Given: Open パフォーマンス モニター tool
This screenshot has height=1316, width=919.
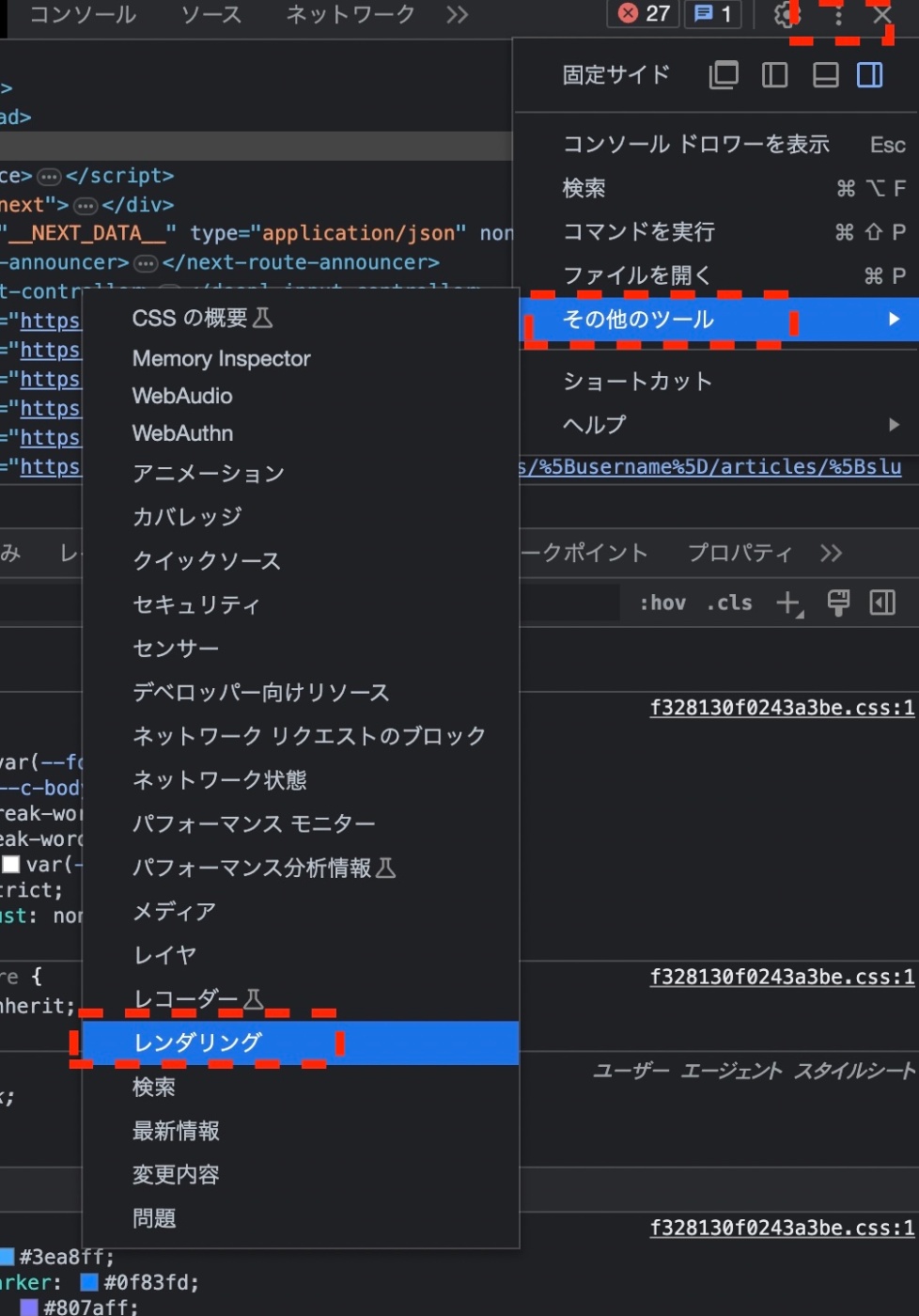Looking at the screenshot, I should click(x=301, y=823).
